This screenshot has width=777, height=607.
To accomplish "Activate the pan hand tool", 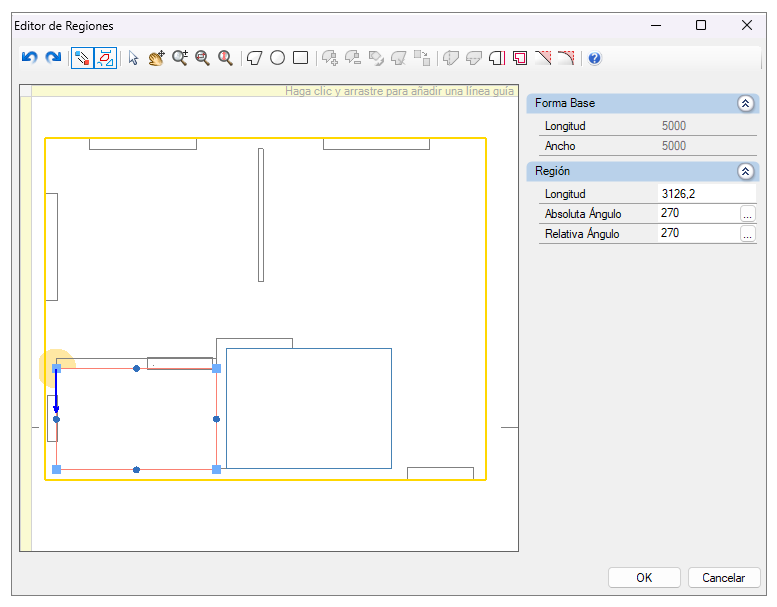I will coord(157,58).
